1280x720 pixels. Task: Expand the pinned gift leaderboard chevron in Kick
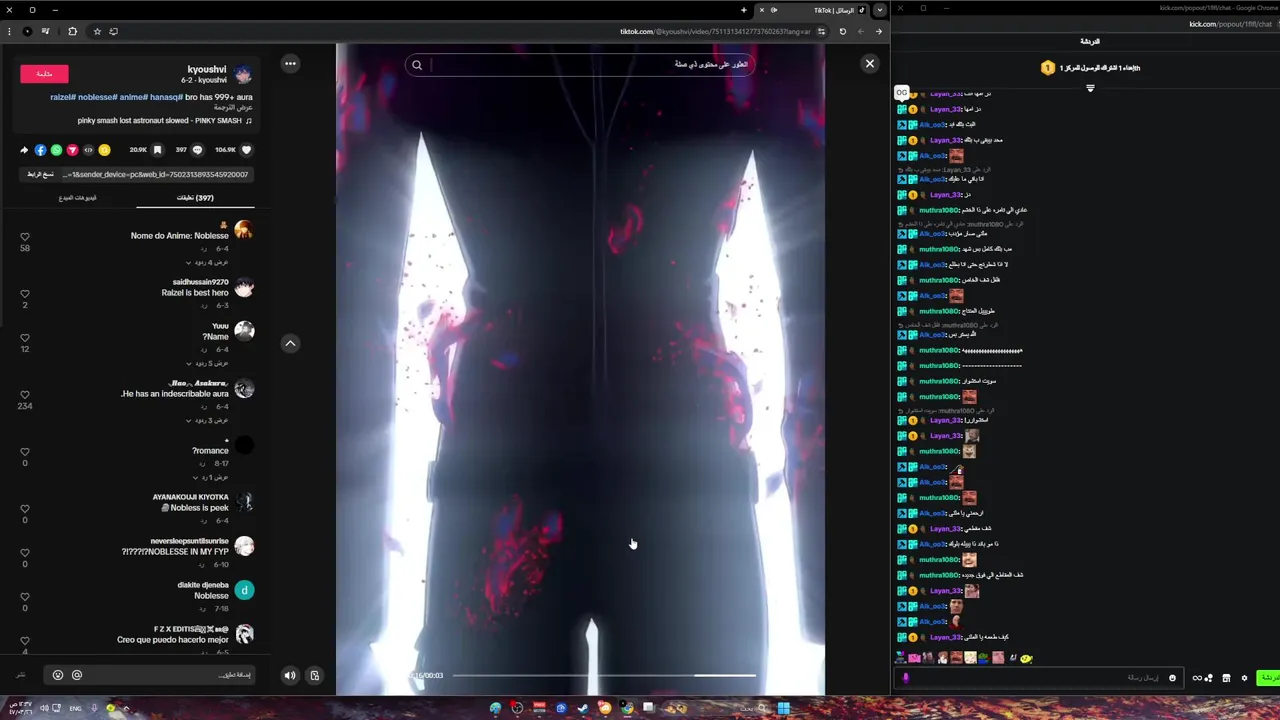pos(1090,88)
